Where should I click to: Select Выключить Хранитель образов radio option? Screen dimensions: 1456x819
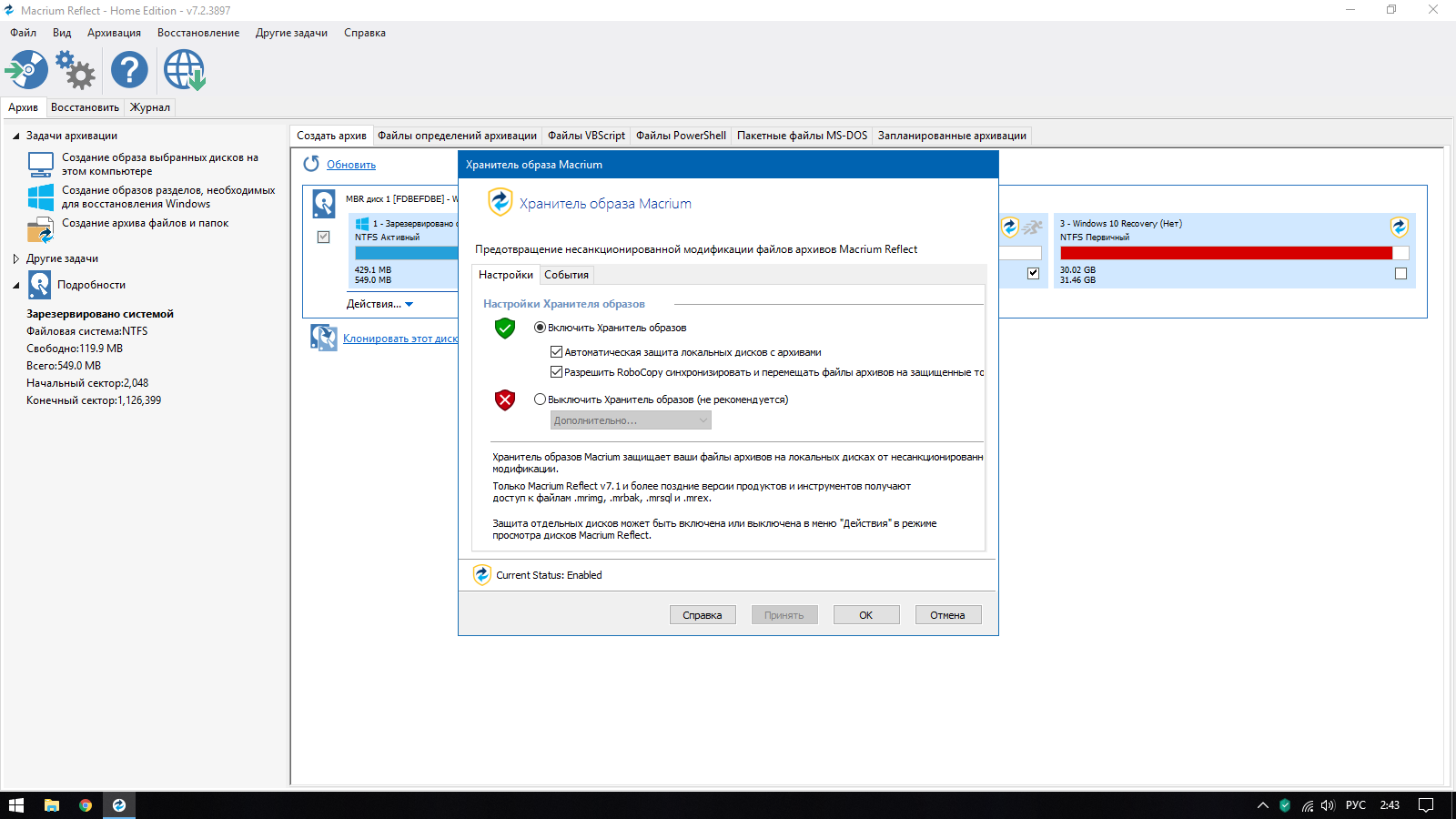tap(541, 399)
